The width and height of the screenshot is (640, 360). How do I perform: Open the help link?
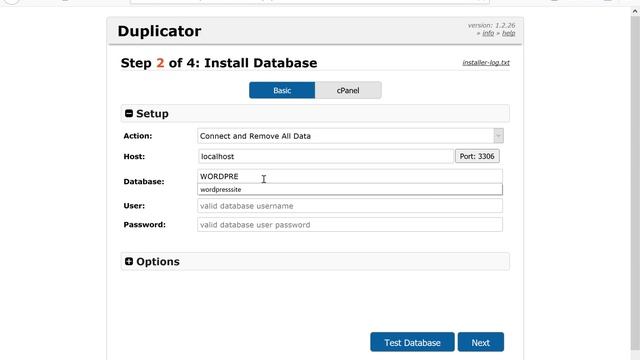pyautogui.click(x=509, y=33)
